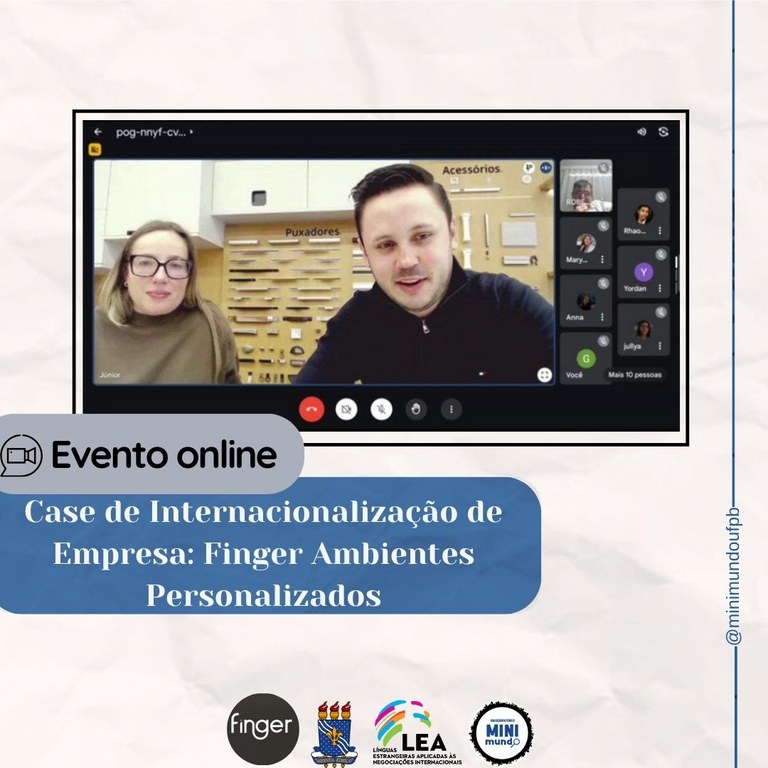
Task: Tap the speaker audio output icon
Action: (x=641, y=132)
